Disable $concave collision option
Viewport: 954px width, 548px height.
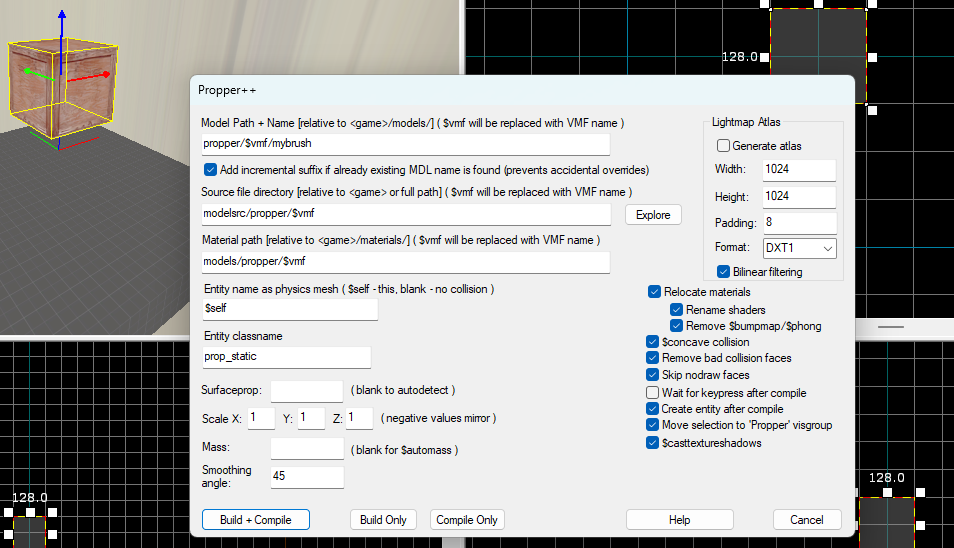(652, 342)
